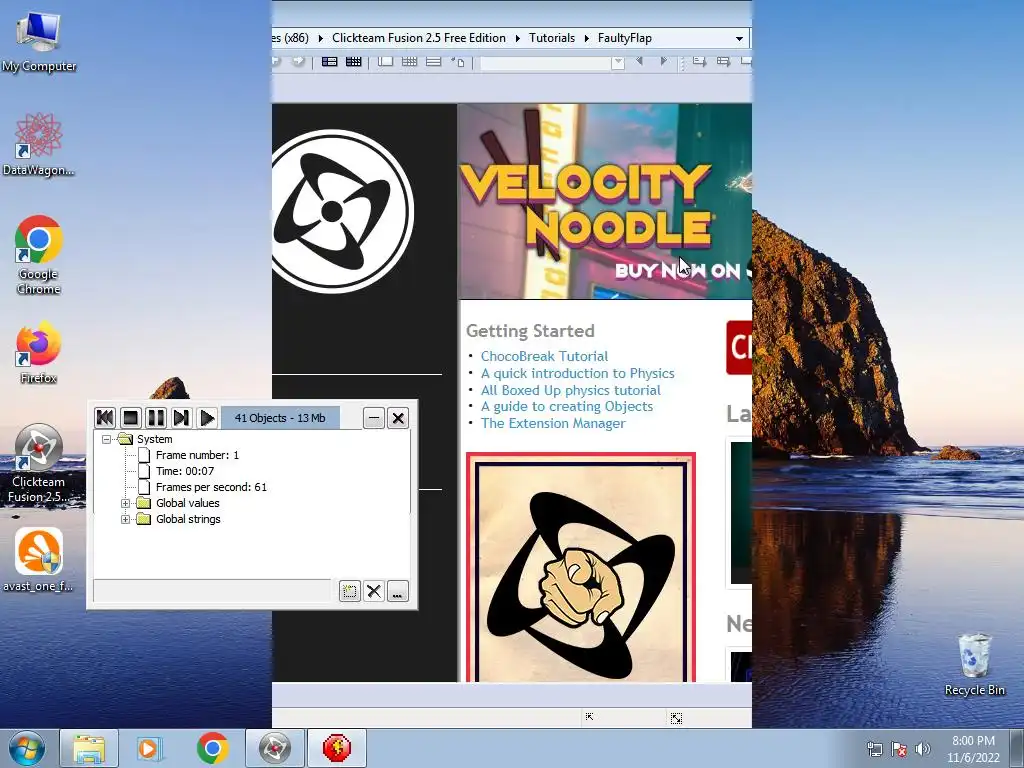Expand the Global strings folder
This screenshot has width=1024, height=768.
tap(125, 519)
